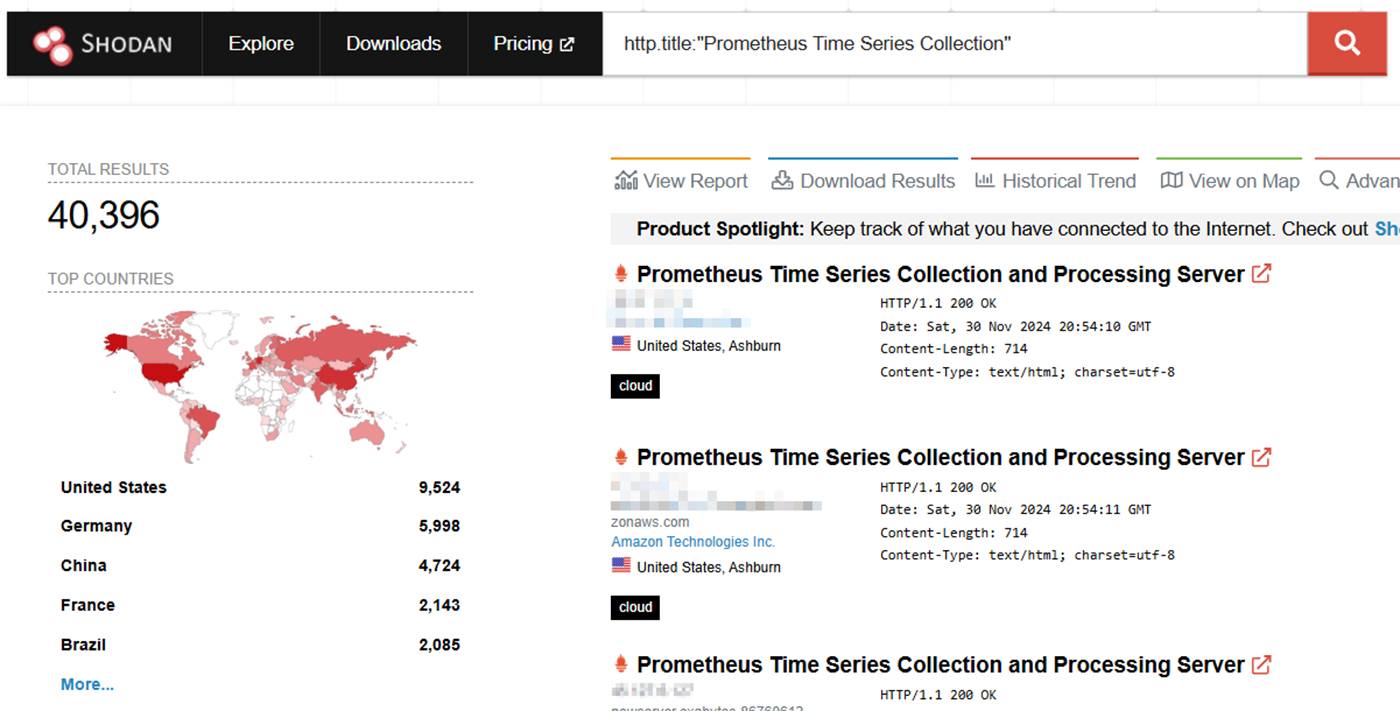
Task: Click the red search magnifier button
Action: (x=1347, y=44)
